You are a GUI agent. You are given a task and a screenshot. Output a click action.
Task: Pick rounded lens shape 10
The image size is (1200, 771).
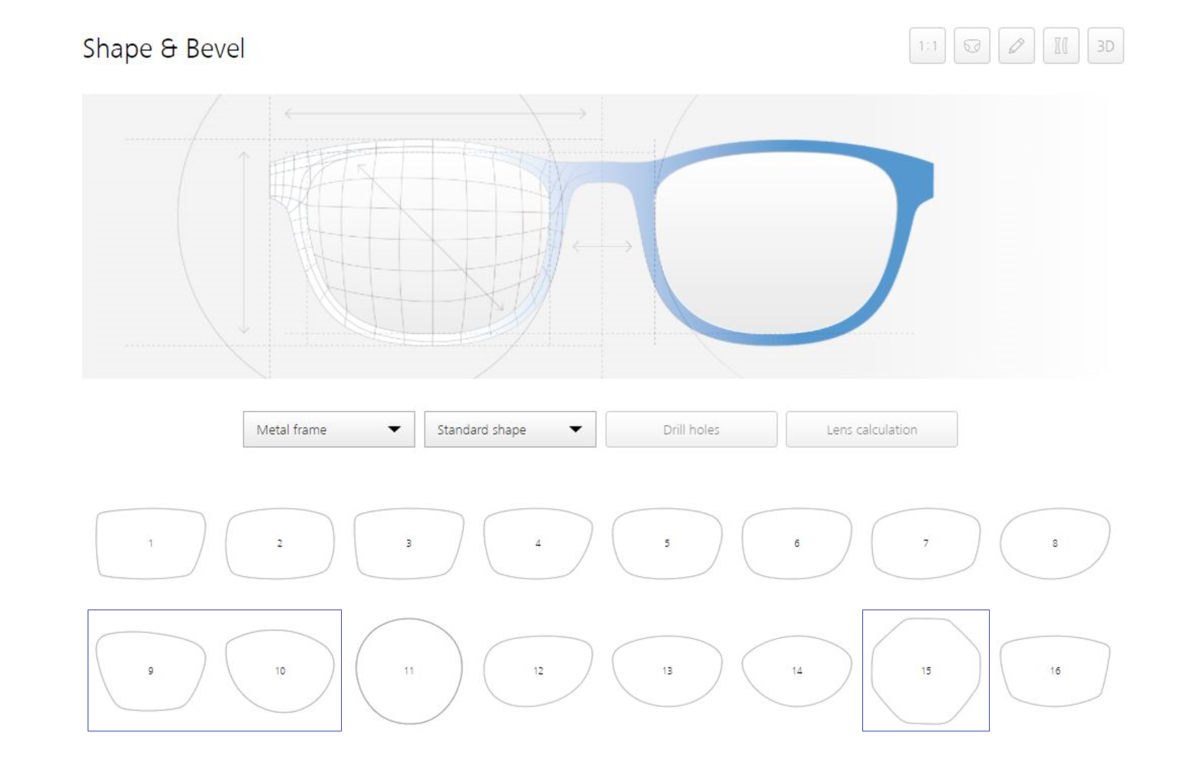pos(280,670)
